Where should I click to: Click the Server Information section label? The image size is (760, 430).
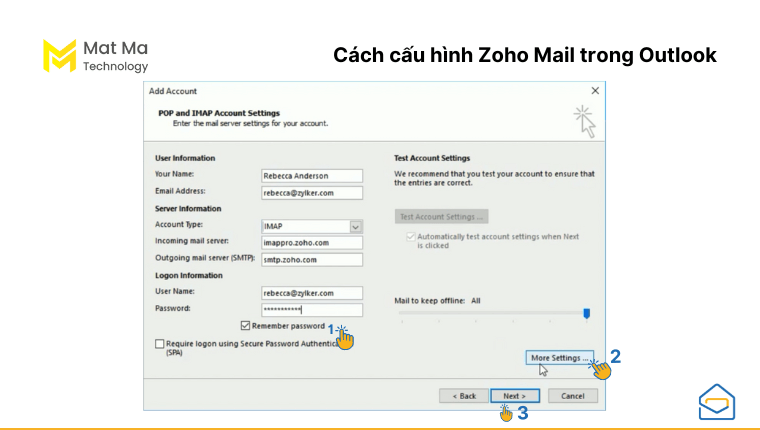click(x=188, y=208)
